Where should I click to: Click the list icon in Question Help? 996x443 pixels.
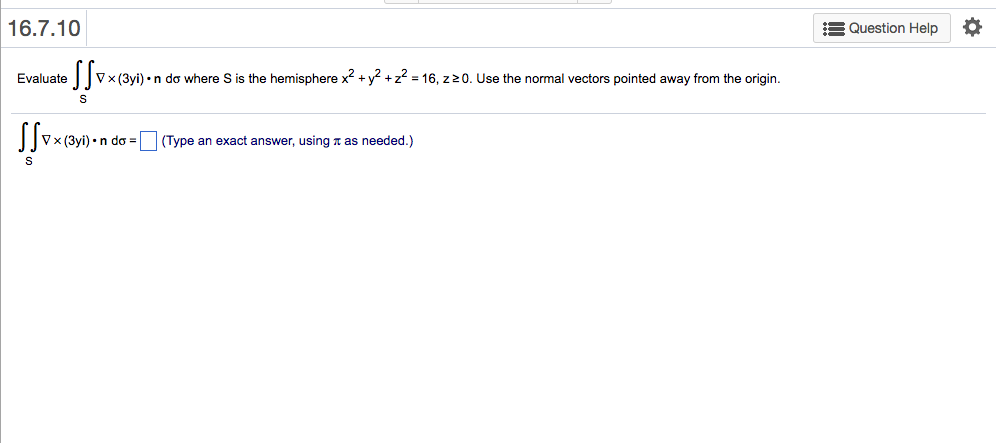tap(833, 29)
